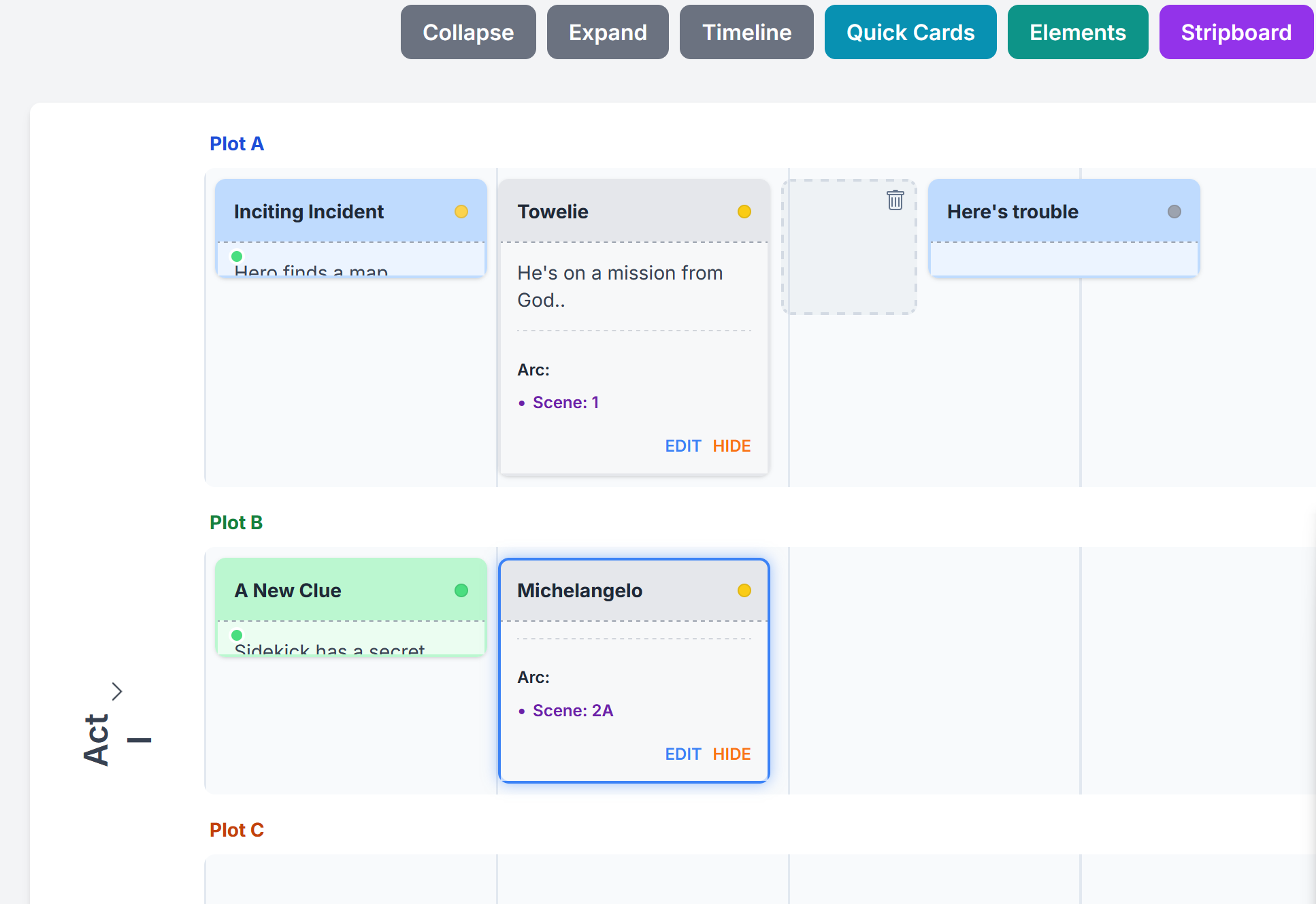1316x904 pixels.
Task: Select the Here's trouble card title
Action: click(1013, 212)
